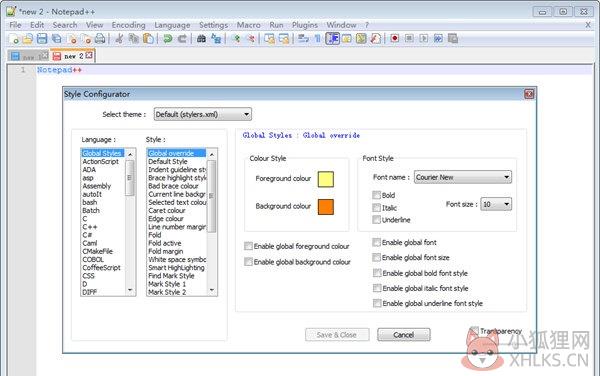The height and width of the screenshot is (376, 600).
Task: Save the current file via toolbar
Action: coord(42,39)
